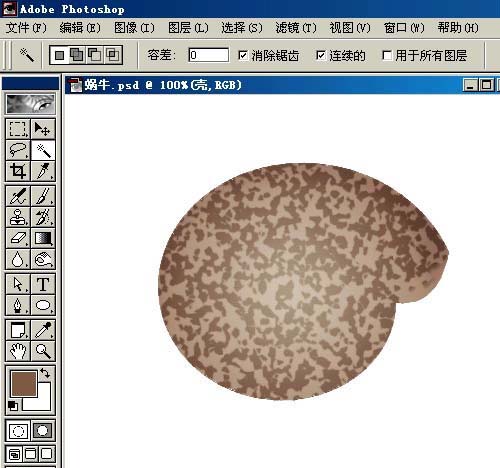The height and width of the screenshot is (468, 500).
Task: Uncheck the 连续的 contiguous checkbox
Action: click(x=321, y=55)
